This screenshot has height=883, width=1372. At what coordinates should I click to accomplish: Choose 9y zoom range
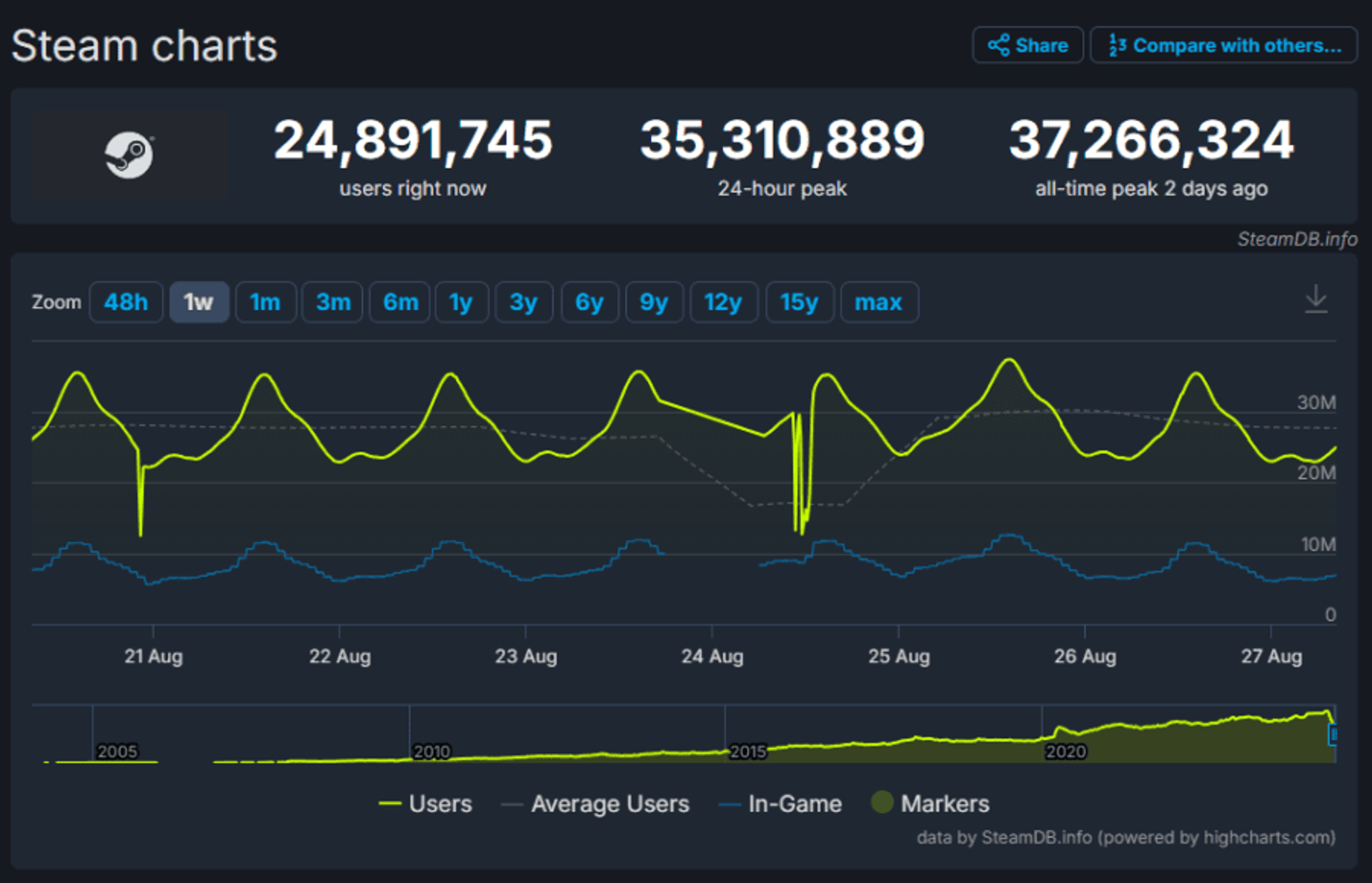click(x=655, y=302)
